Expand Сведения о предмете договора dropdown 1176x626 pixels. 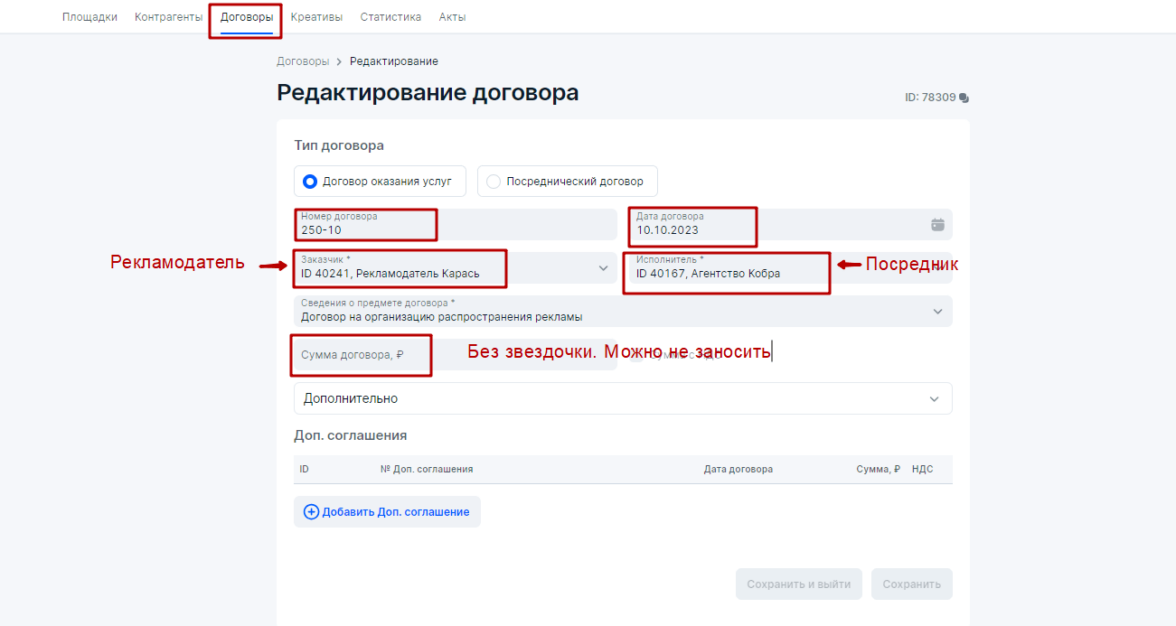pyautogui.click(x=623, y=311)
